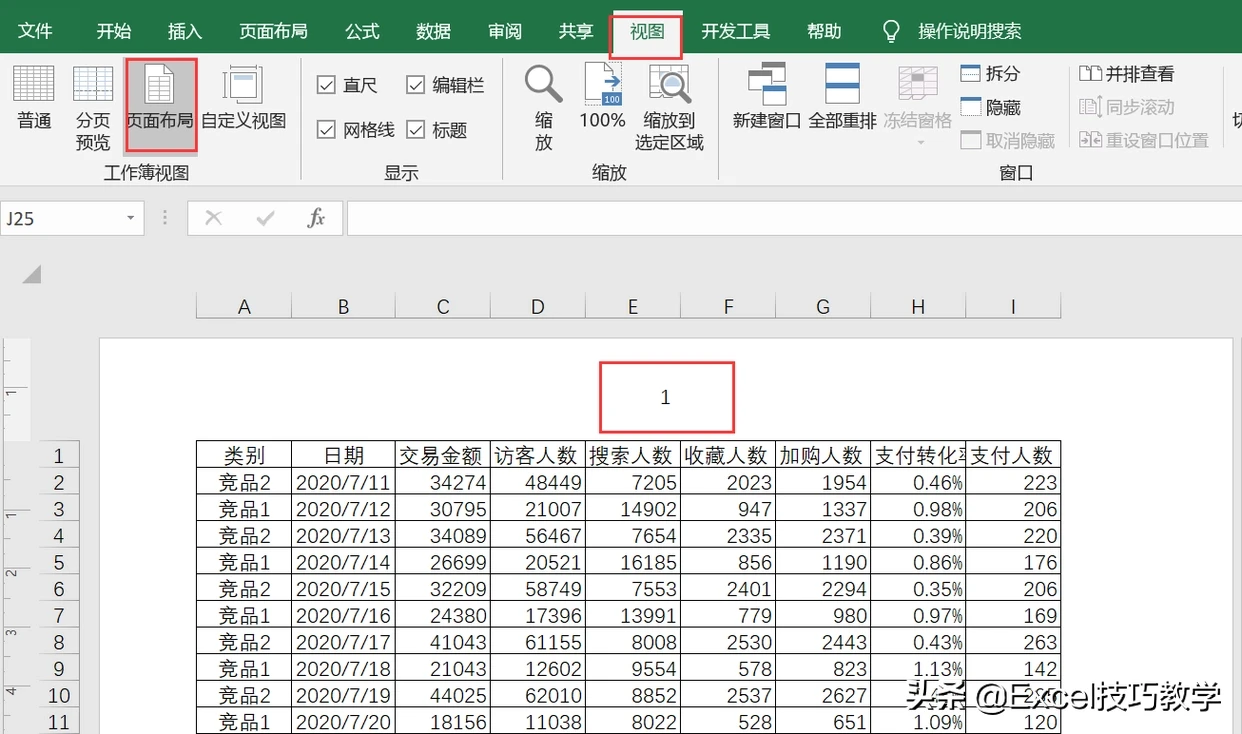Select the cell with value 34274
The width and height of the screenshot is (1242, 734).
(x=443, y=482)
